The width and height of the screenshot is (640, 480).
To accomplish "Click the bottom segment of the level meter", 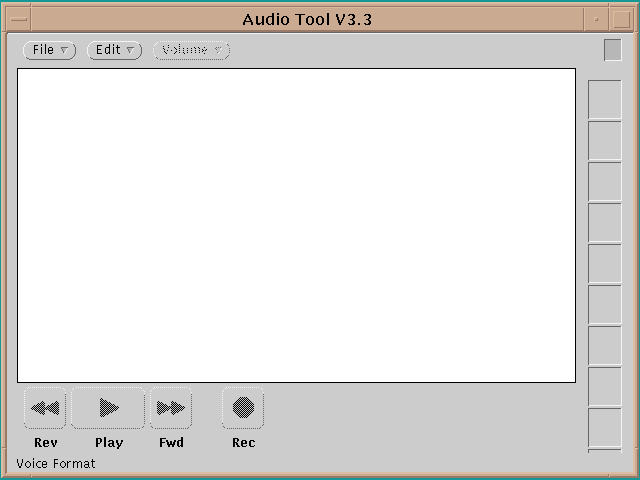I will point(604,428).
